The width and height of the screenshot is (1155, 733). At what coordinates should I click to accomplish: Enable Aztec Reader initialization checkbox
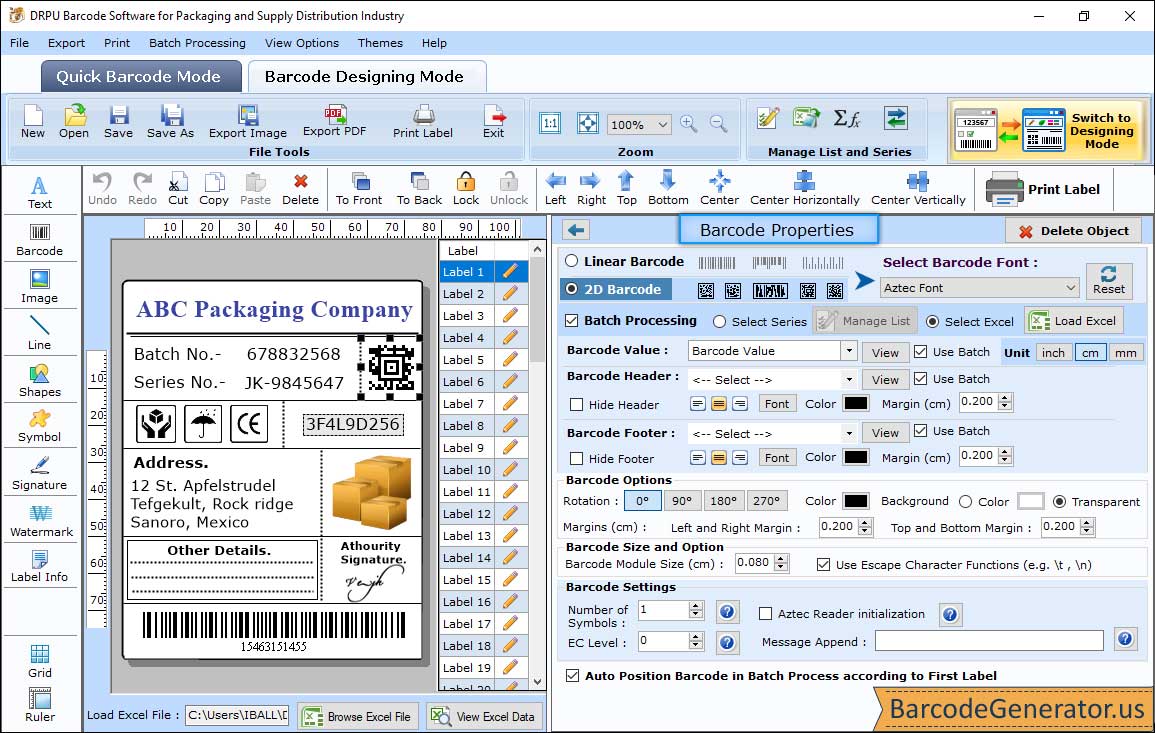tap(766, 614)
